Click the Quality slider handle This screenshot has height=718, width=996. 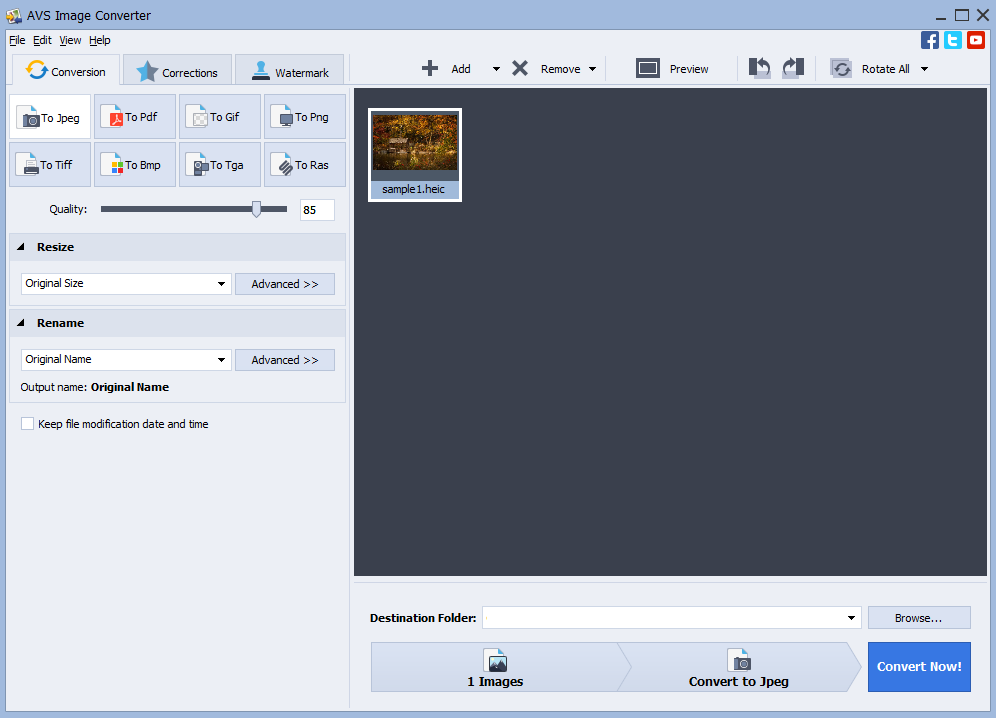click(256, 209)
